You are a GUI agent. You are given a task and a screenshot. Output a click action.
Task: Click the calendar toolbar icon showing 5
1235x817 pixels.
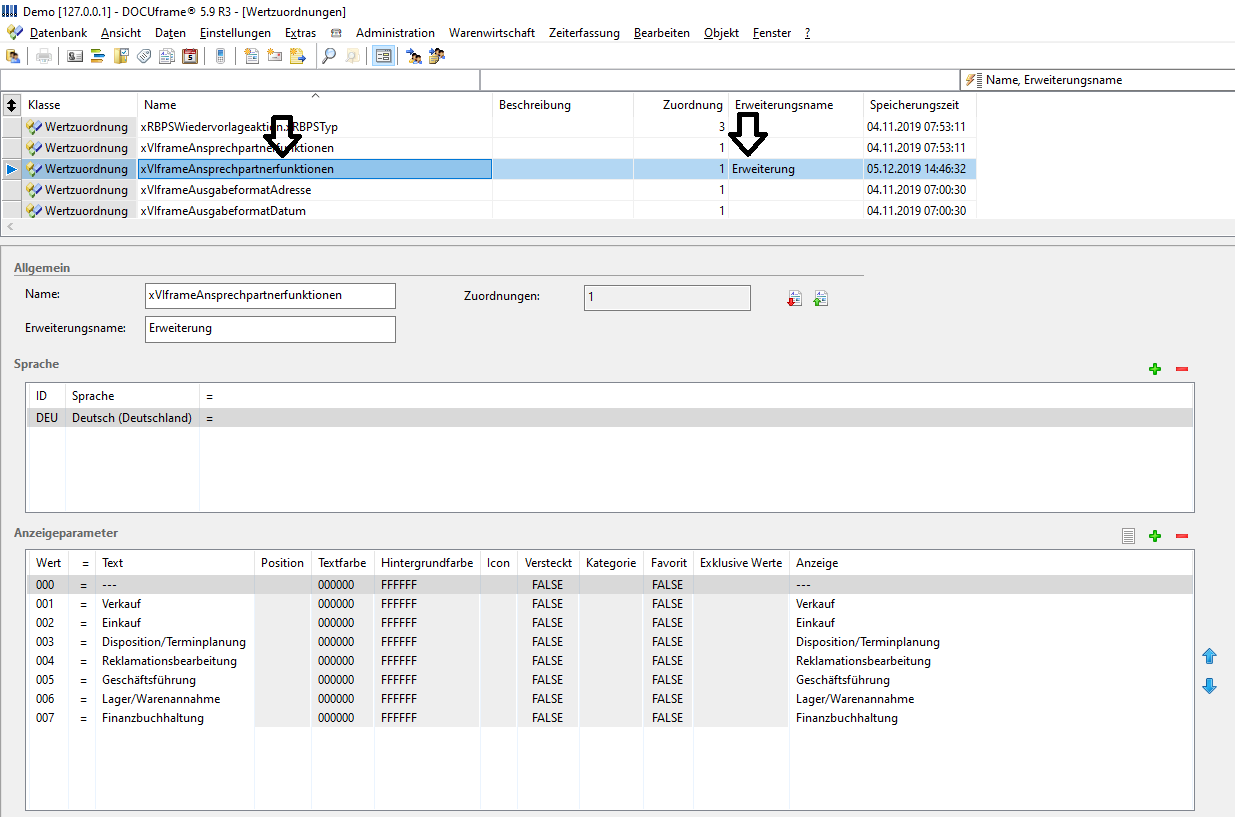(190, 56)
